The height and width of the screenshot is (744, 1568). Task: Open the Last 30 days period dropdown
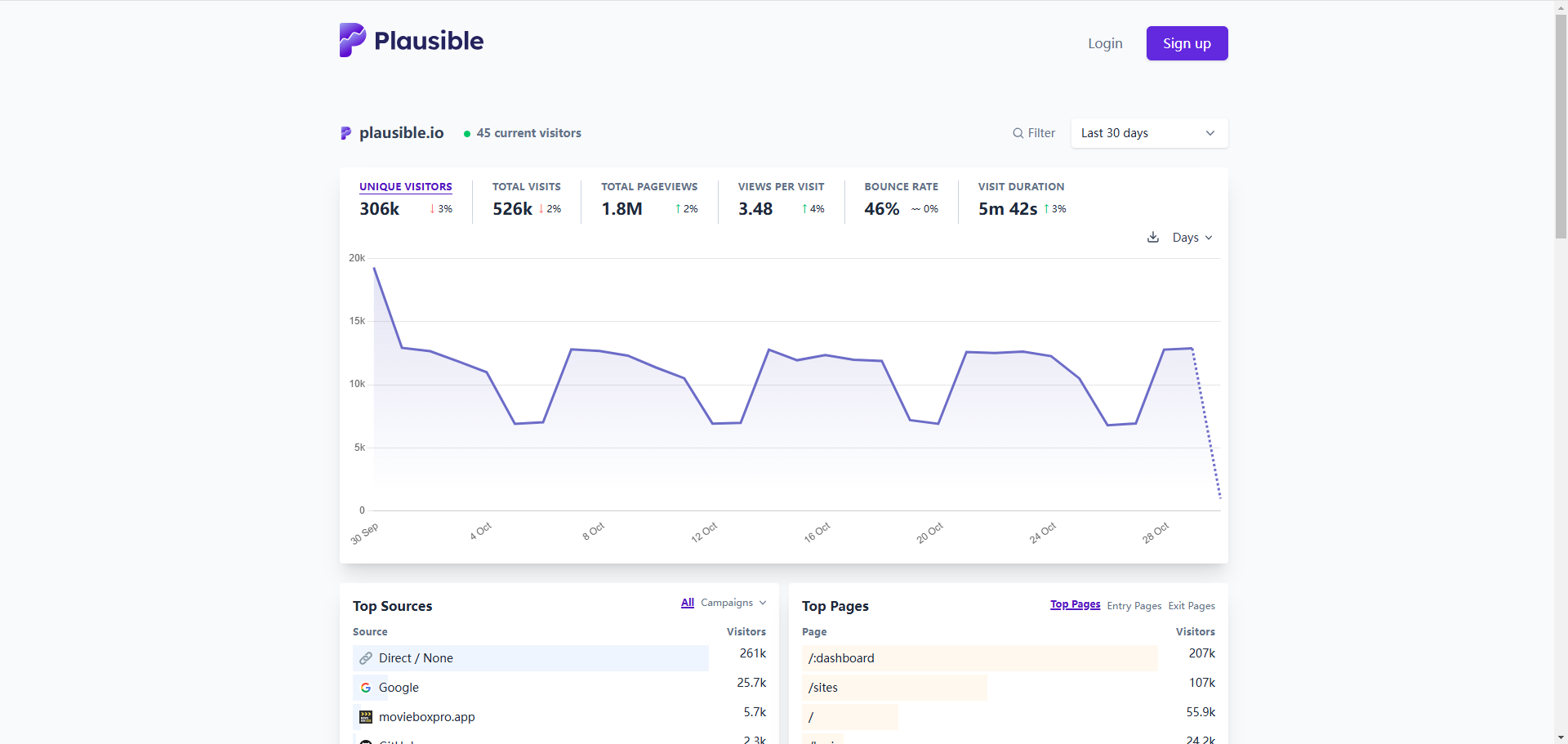click(x=1149, y=133)
